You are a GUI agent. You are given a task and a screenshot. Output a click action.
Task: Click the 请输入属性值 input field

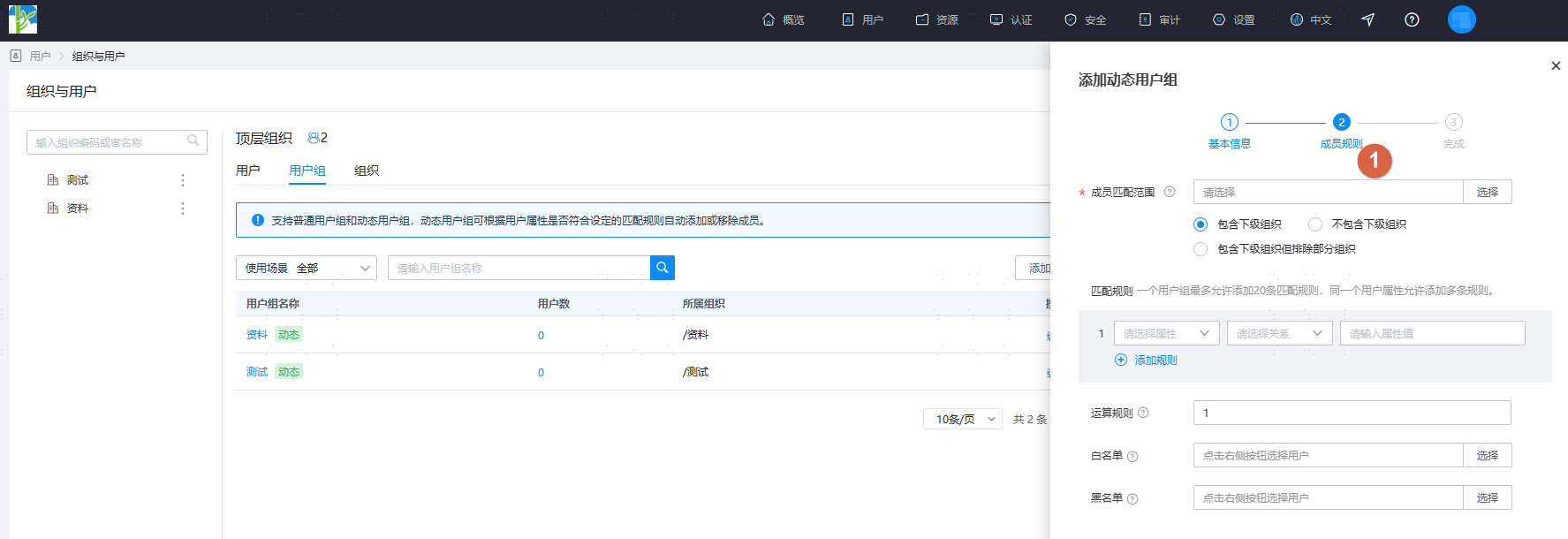point(1433,333)
